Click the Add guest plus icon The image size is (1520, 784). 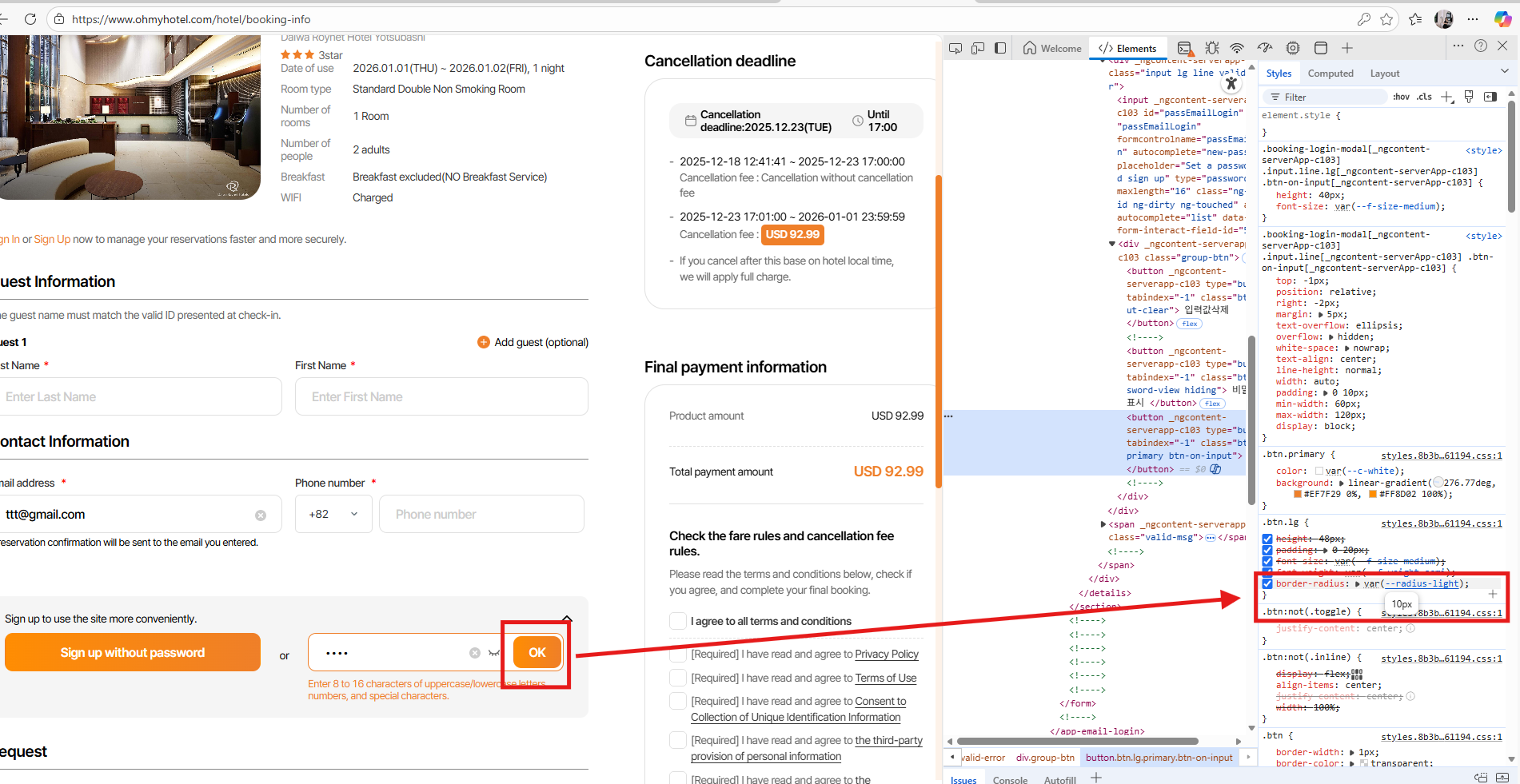click(x=483, y=342)
